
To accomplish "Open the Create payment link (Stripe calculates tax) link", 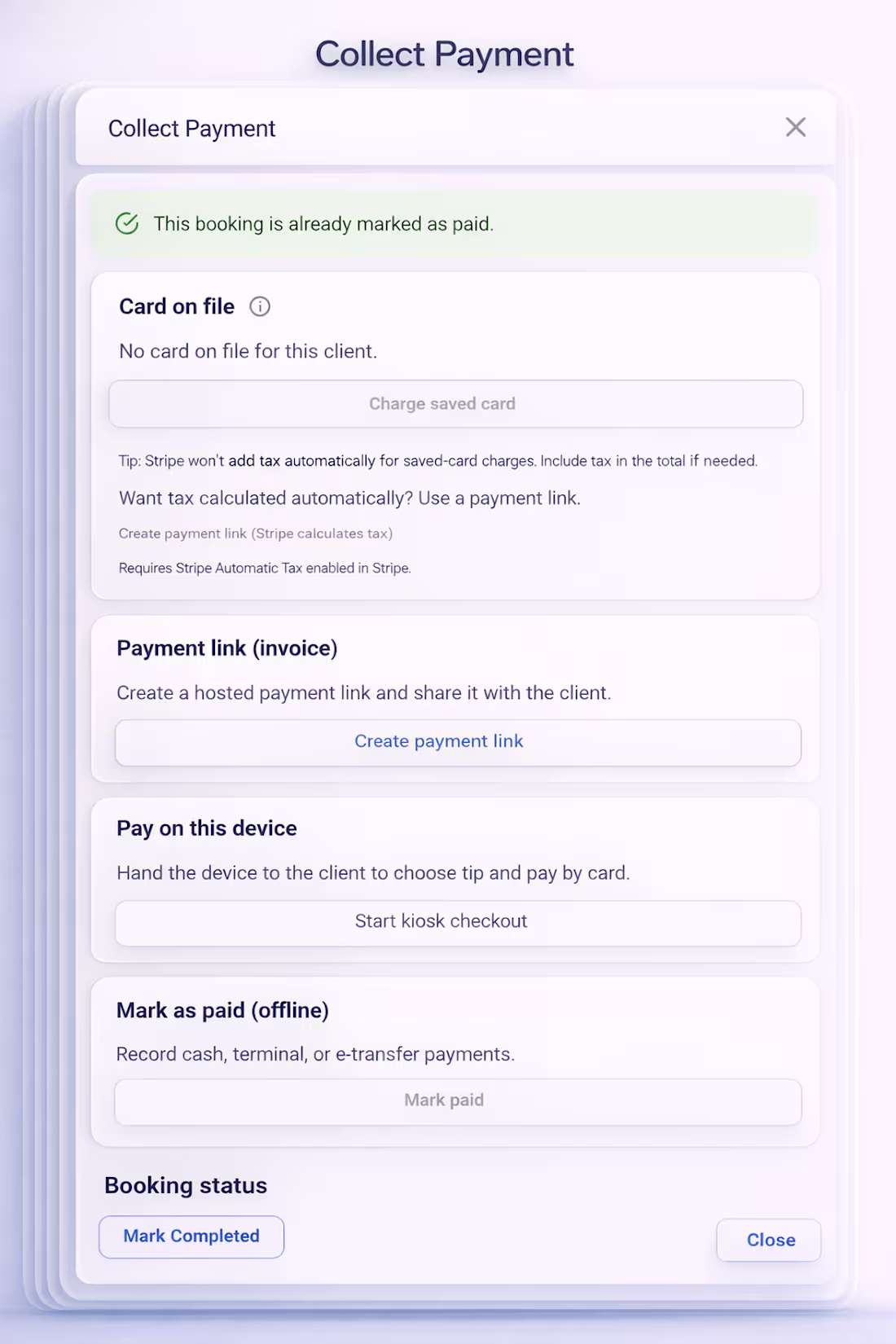I will (255, 534).
